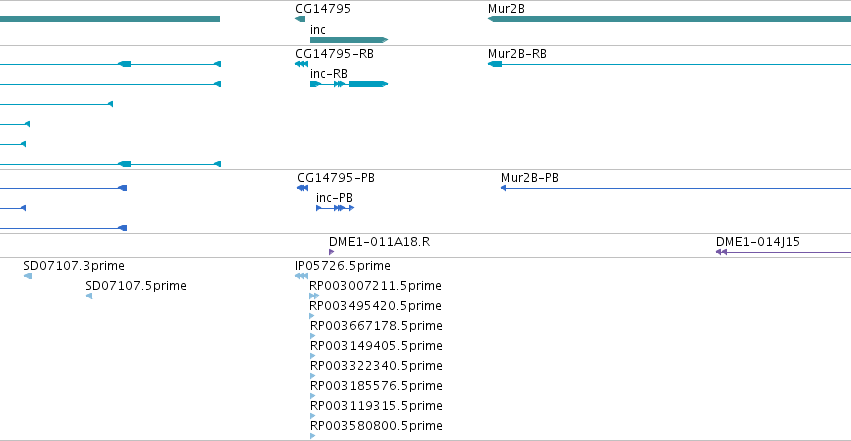Open the Mur2B-RB transcript label

pos(517,54)
